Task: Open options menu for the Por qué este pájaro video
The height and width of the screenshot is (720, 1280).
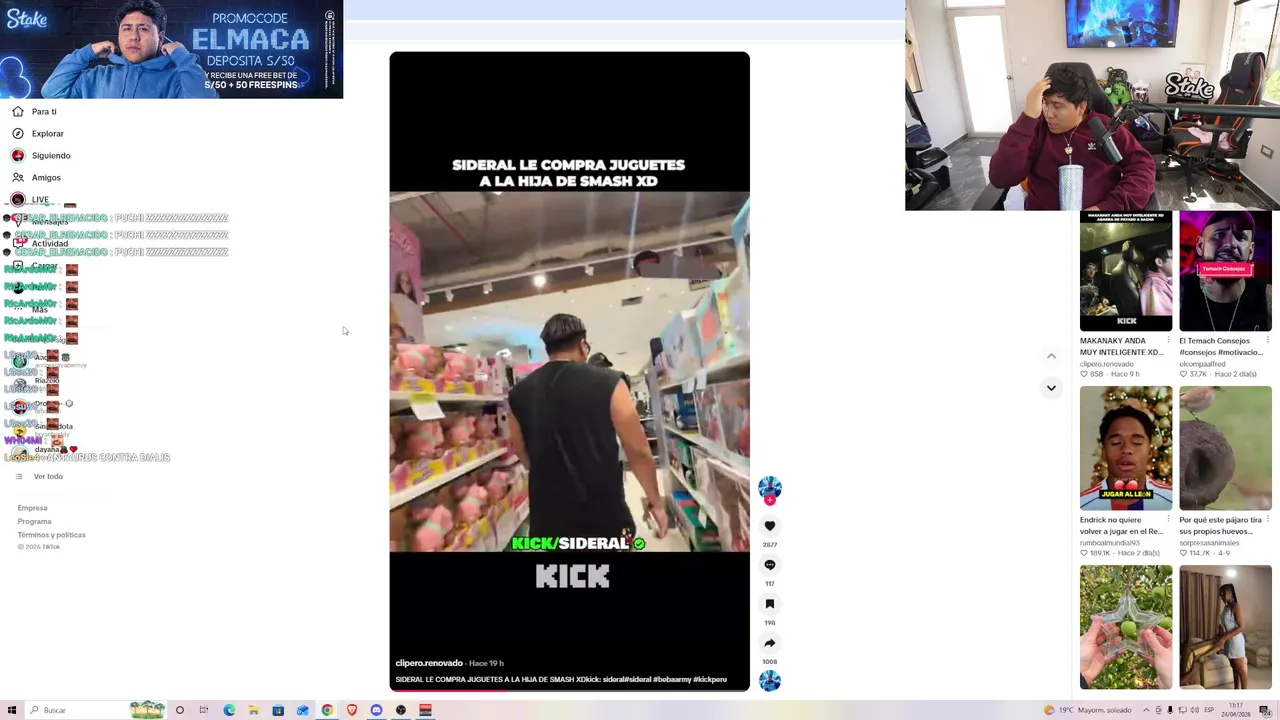Action: (x=1268, y=520)
